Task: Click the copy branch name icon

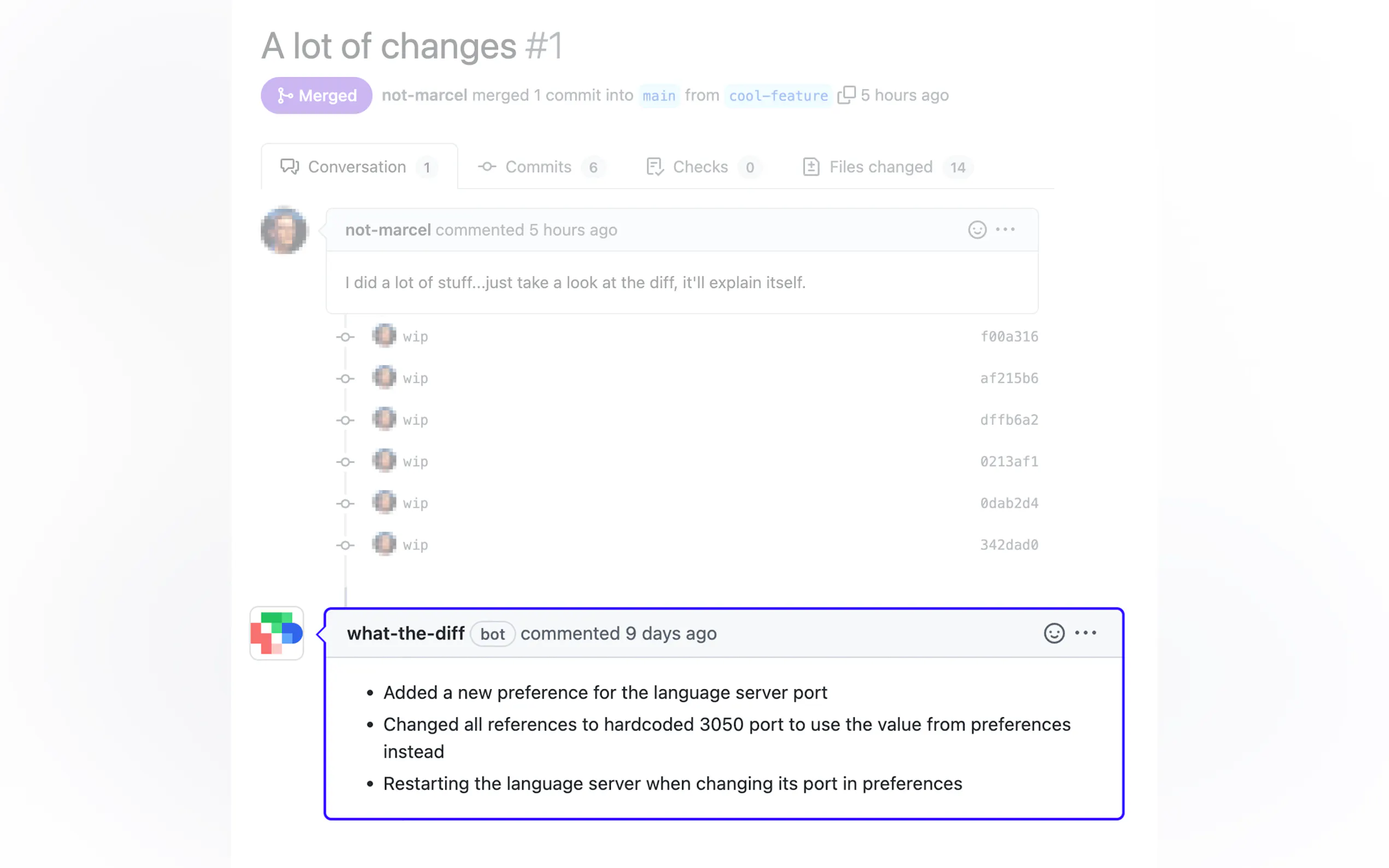Action: 846,95
